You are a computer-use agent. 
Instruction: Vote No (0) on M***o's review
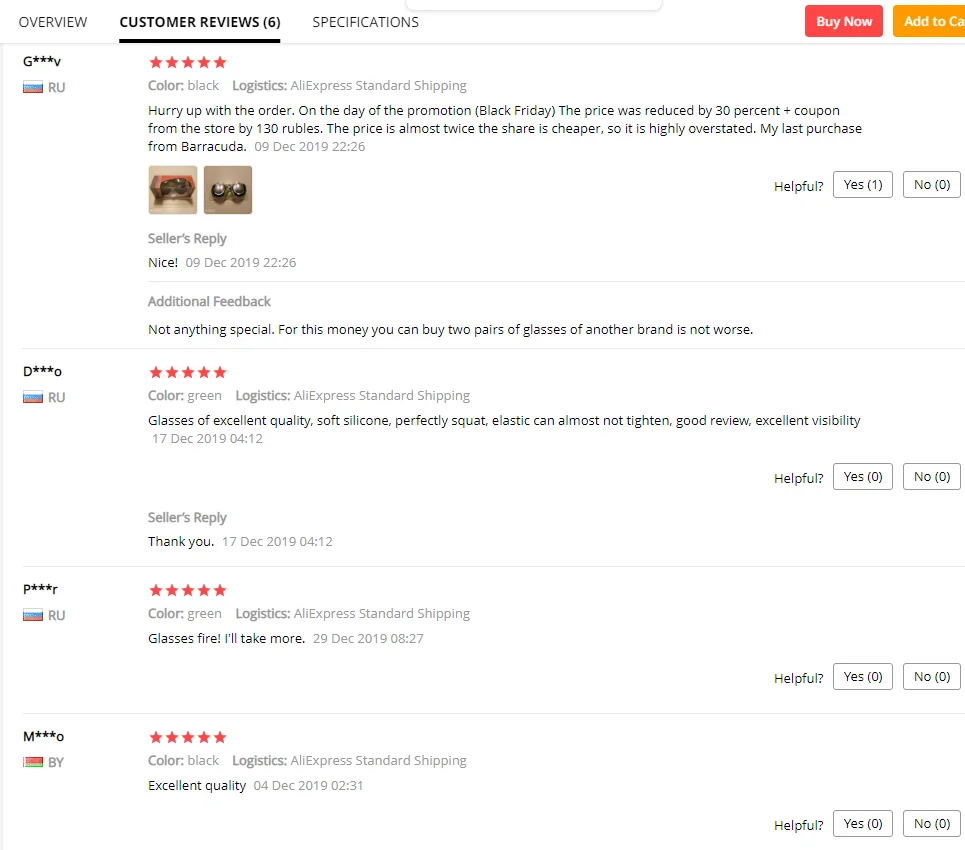(932, 824)
